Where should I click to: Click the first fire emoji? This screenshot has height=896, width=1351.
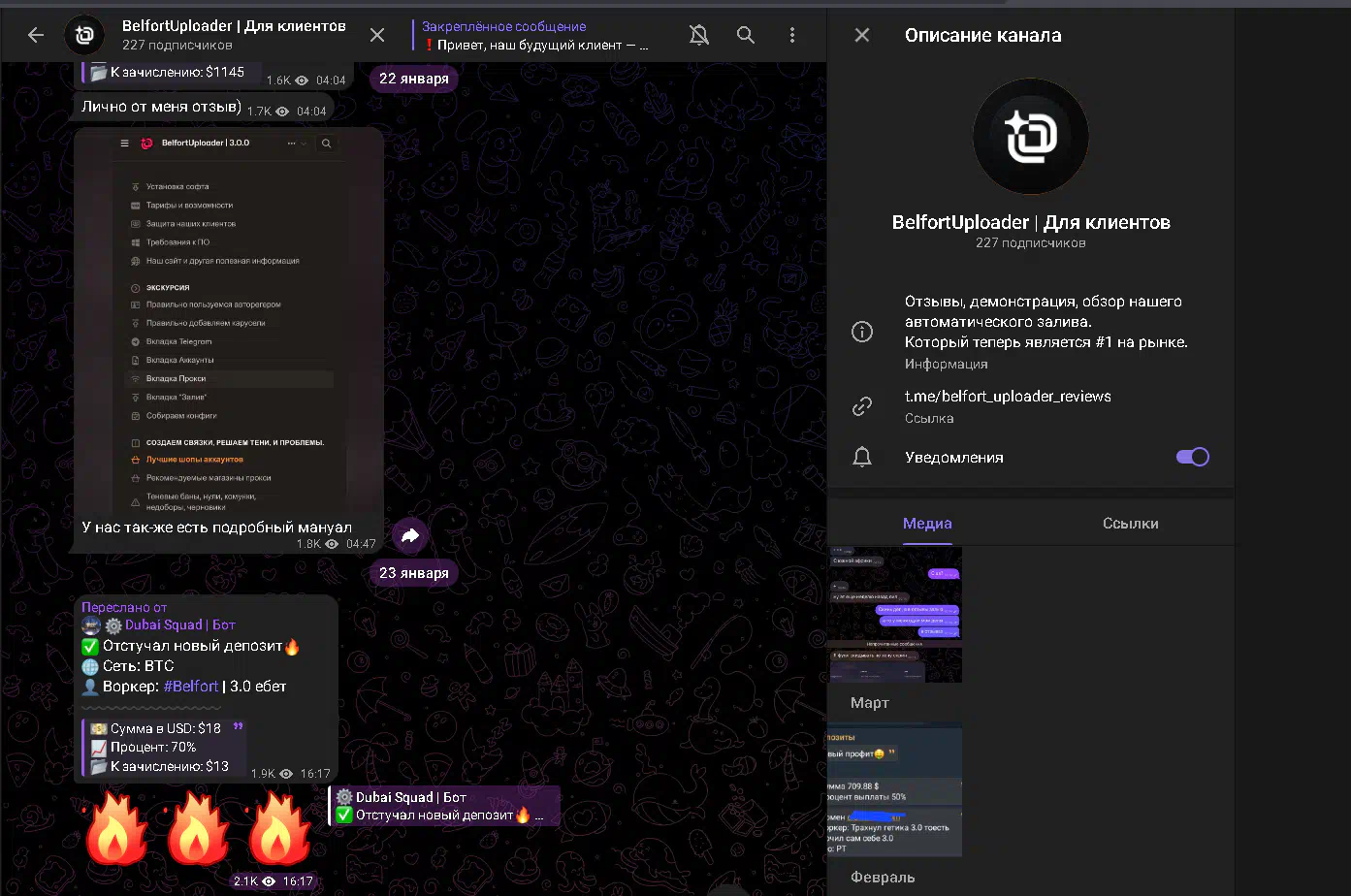(115, 827)
